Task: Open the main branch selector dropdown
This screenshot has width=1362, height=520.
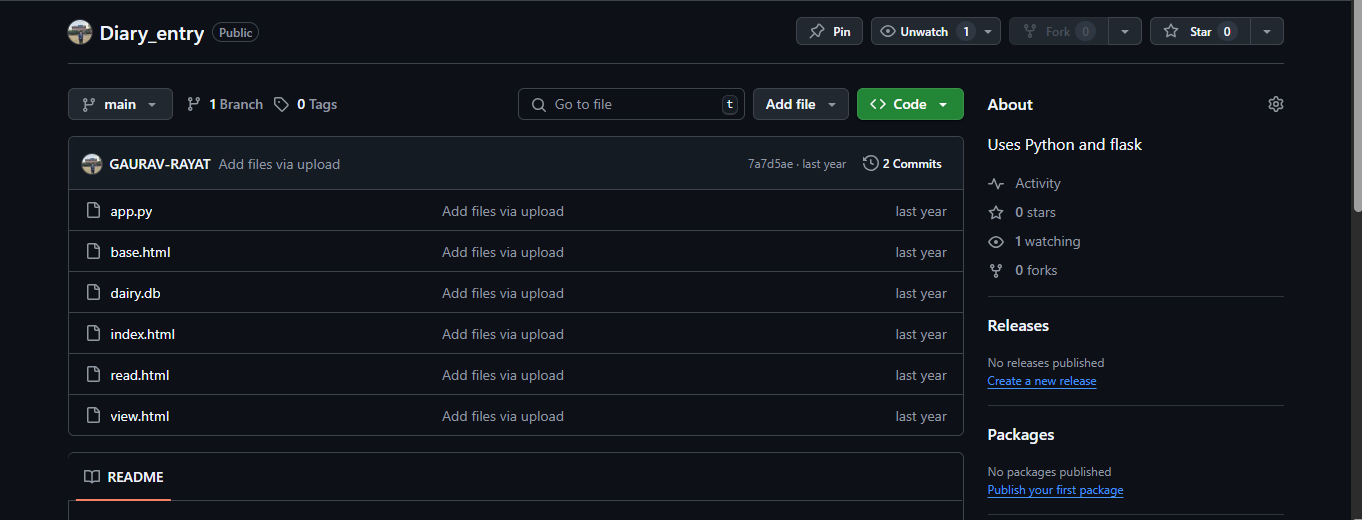Action: point(120,104)
